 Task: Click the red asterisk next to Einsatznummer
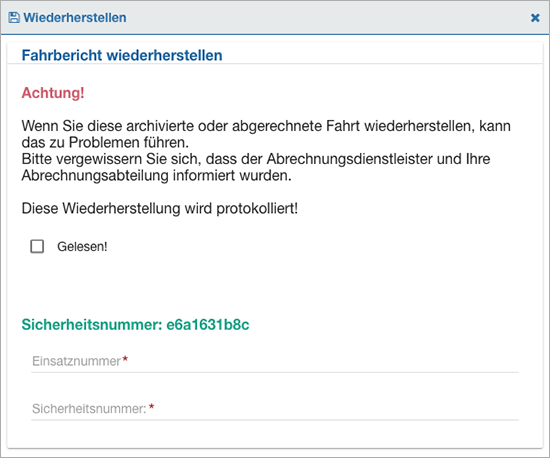click(x=125, y=359)
